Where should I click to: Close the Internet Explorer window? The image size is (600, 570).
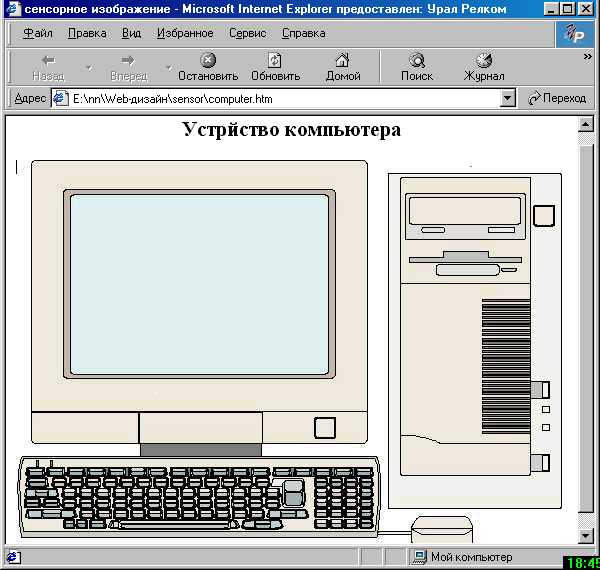point(585,8)
